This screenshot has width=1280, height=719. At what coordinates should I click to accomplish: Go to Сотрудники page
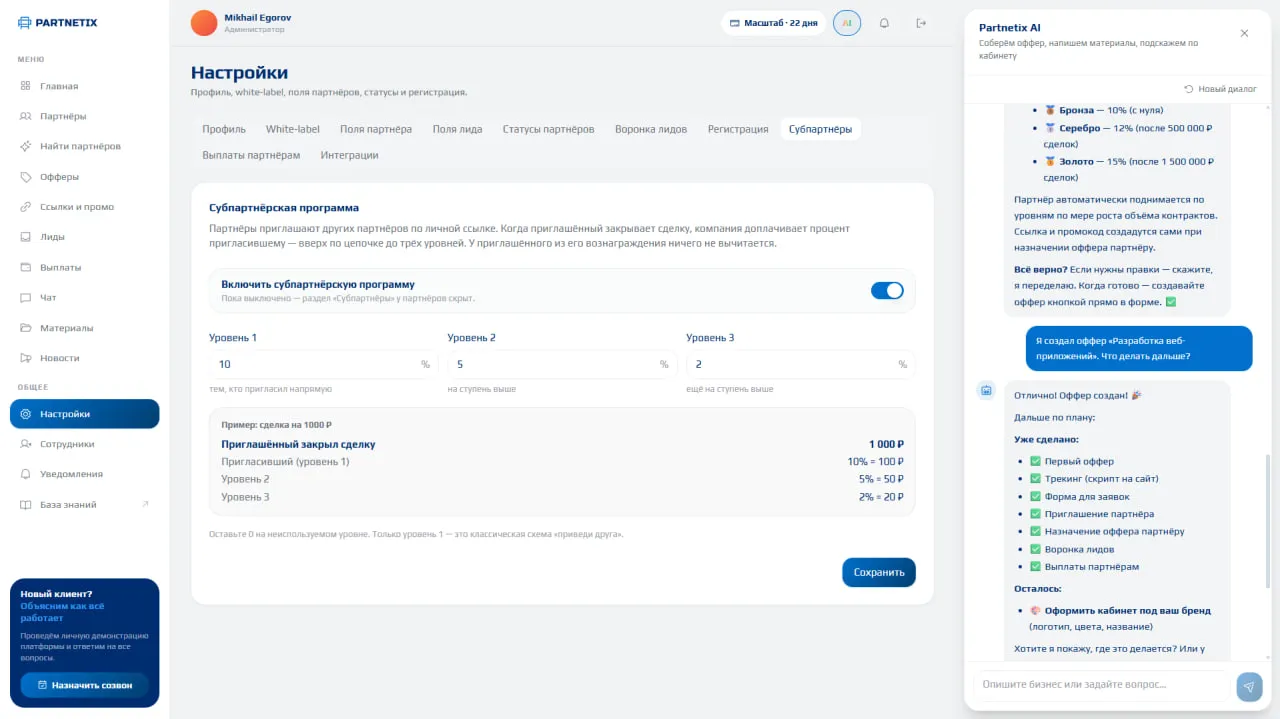(x=84, y=444)
